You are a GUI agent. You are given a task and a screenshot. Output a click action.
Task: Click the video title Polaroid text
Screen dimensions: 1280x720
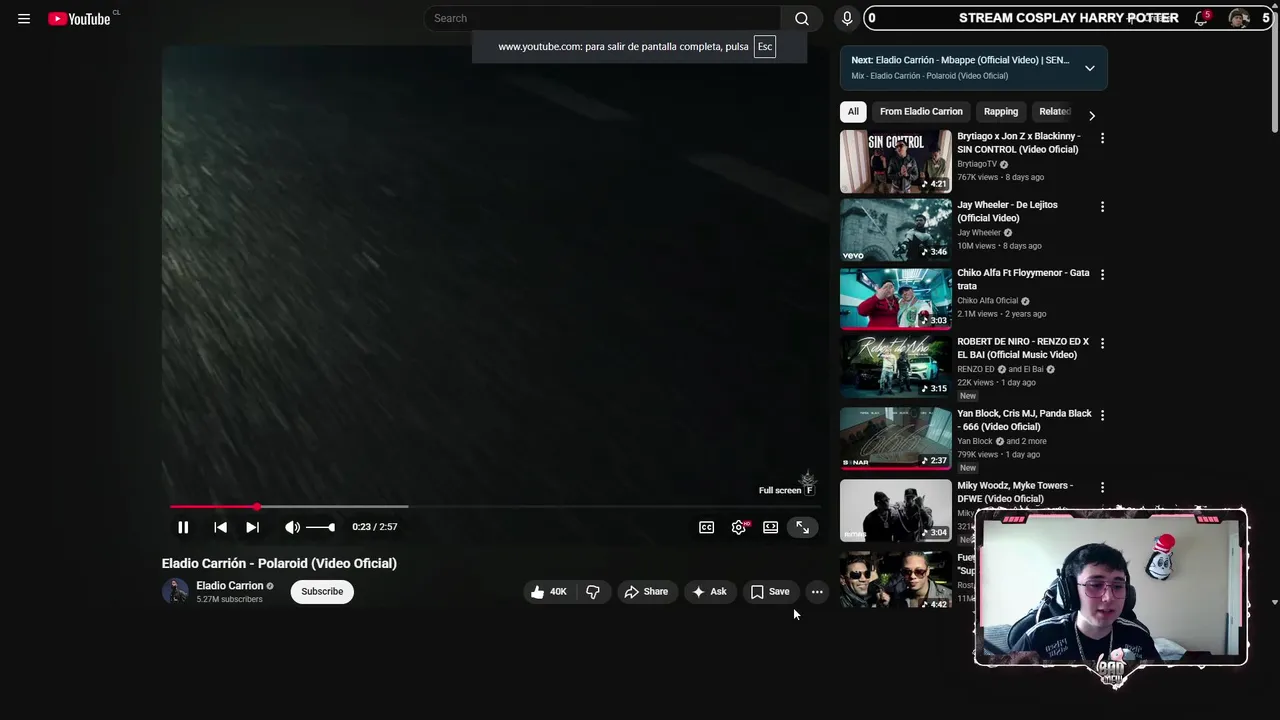[x=279, y=563]
